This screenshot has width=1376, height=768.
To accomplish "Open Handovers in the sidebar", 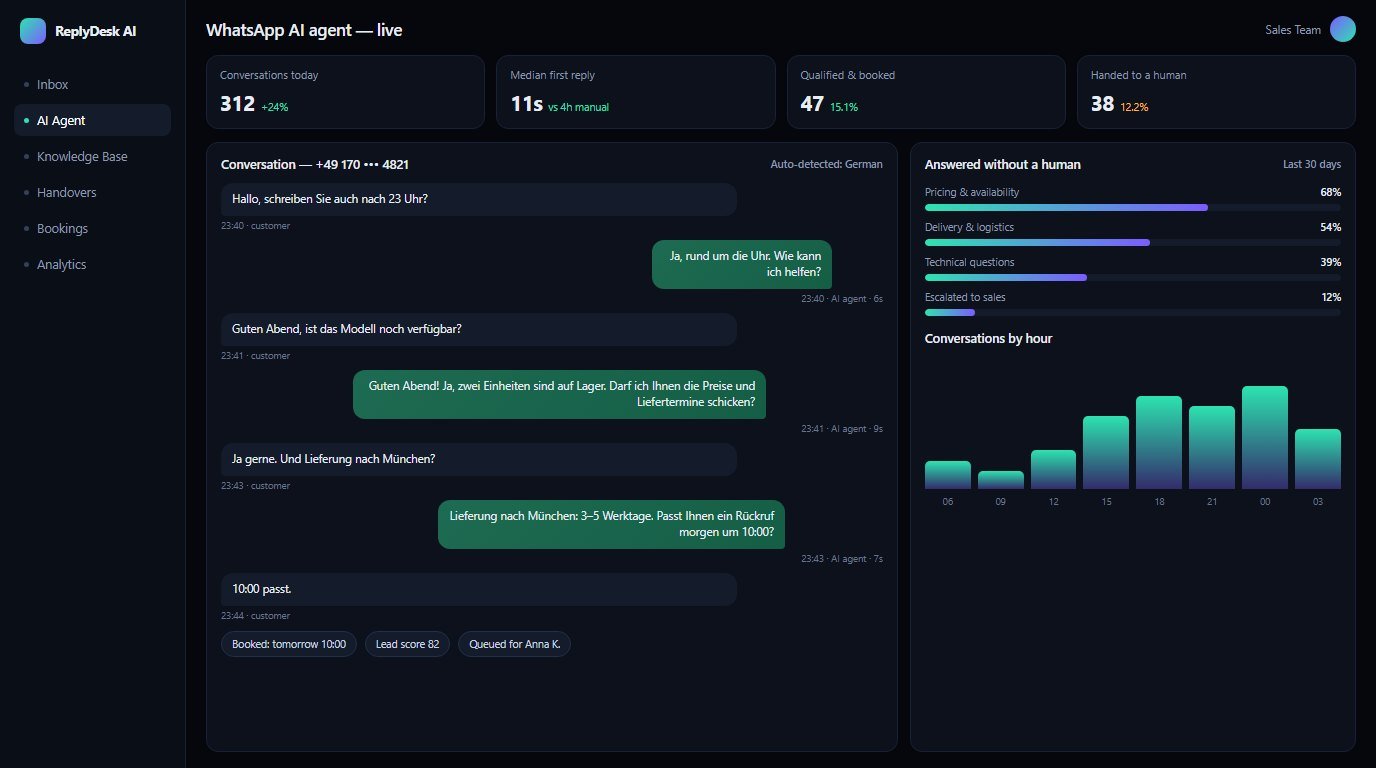I will (92, 193).
